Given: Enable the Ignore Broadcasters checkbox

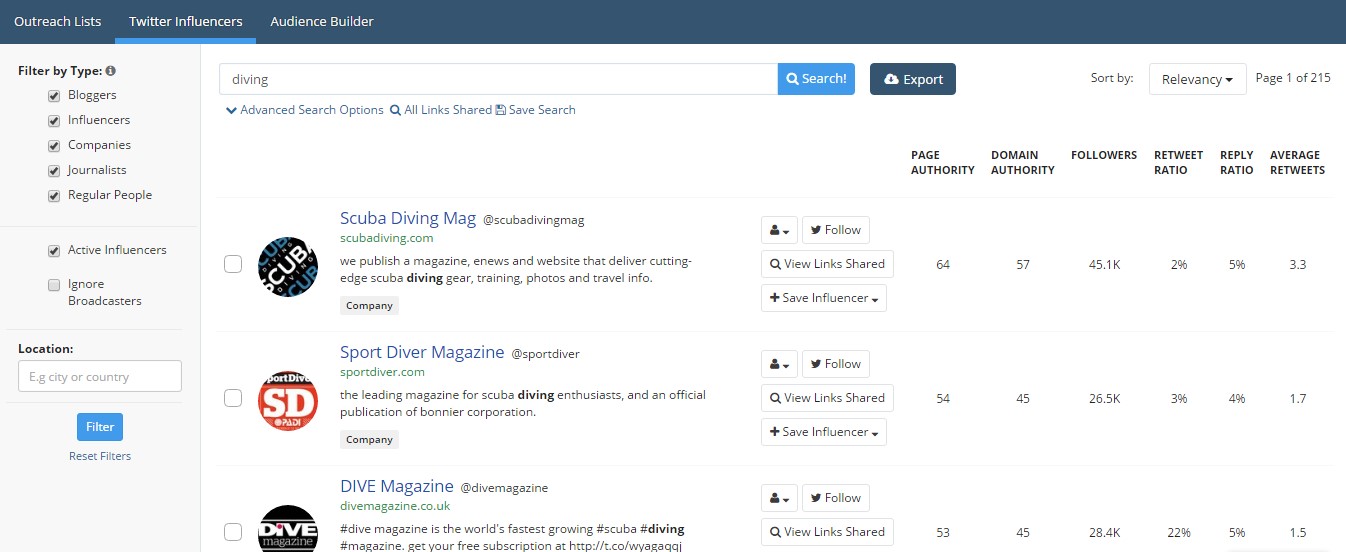Looking at the screenshot, I should coord(54,285).
